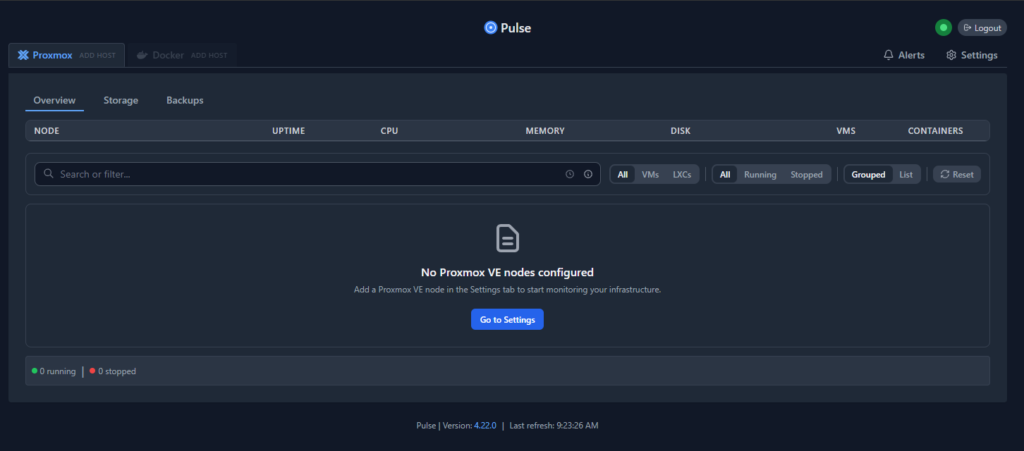Open the Alerts page

click(904, 55)
